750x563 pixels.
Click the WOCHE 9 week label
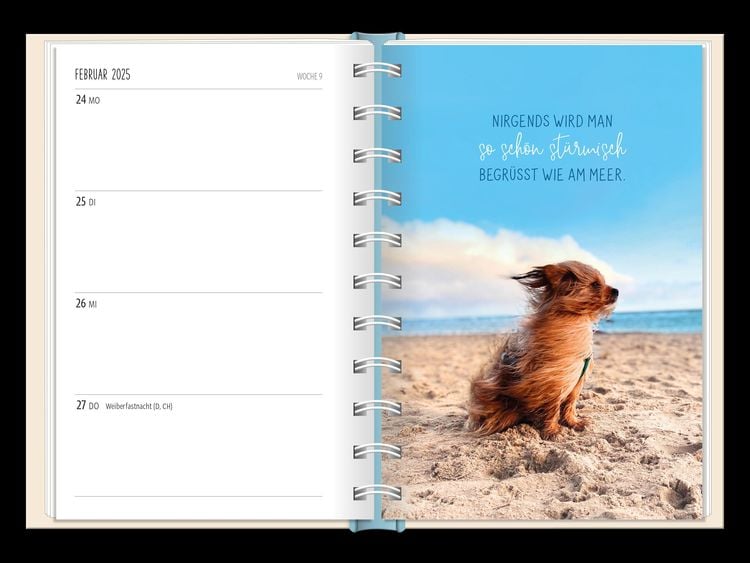point(309,76)
